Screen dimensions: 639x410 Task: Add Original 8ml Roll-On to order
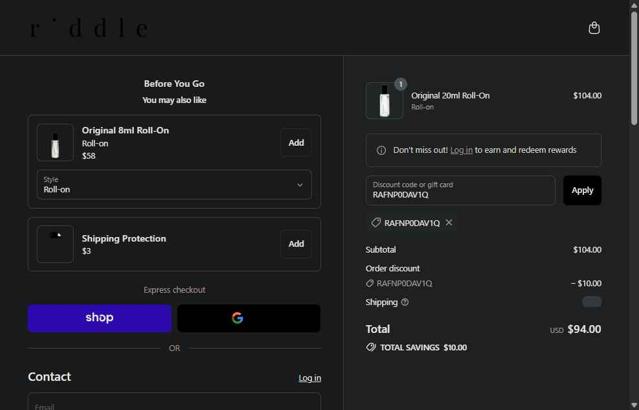click(x=296, y=143)
